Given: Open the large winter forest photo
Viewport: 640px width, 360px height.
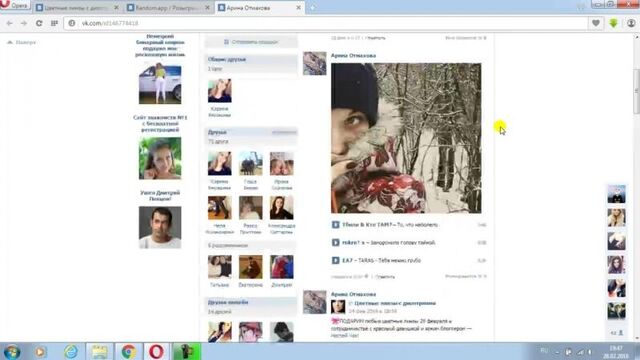Looking at the screenshot, I should [x=406, y=138].
